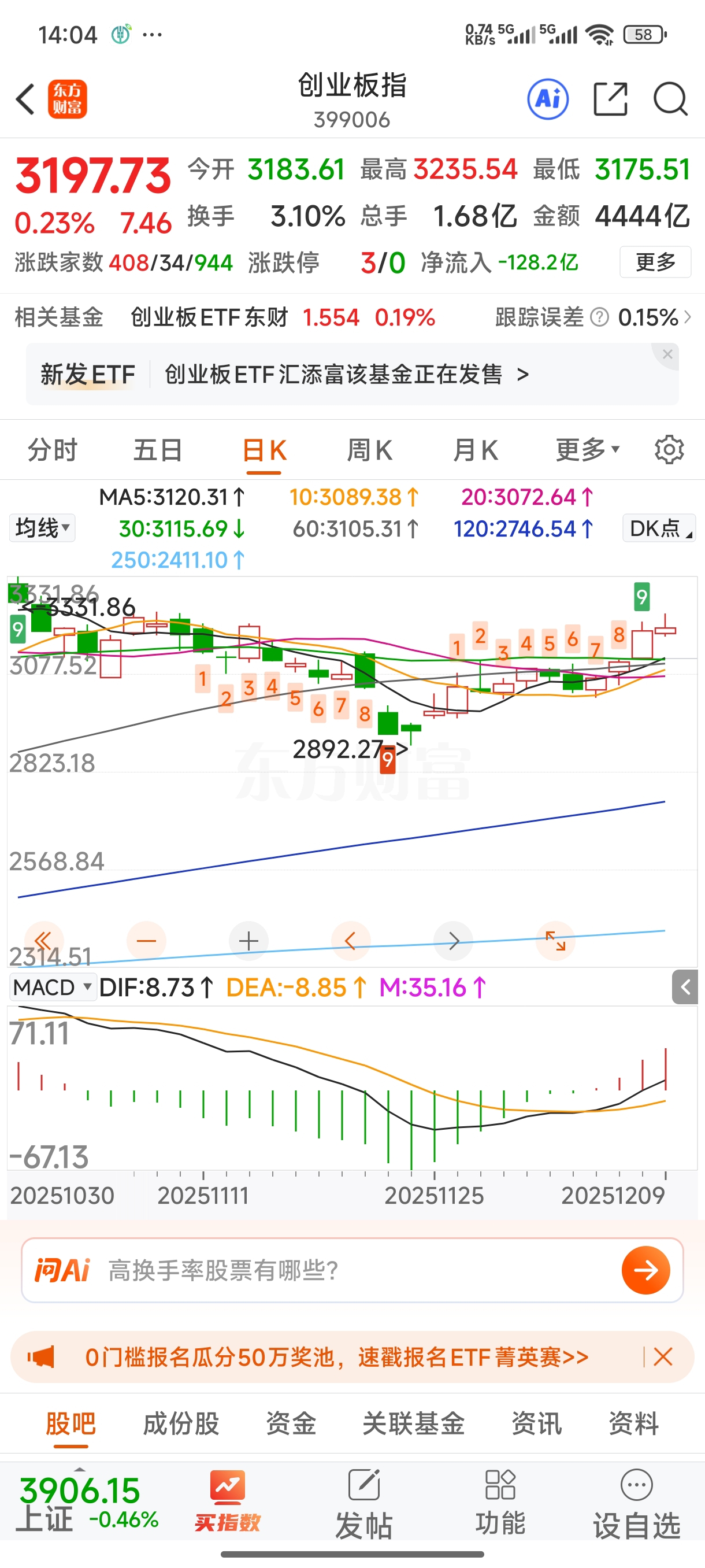Open the Ai assistant icon

pos(547,99)
